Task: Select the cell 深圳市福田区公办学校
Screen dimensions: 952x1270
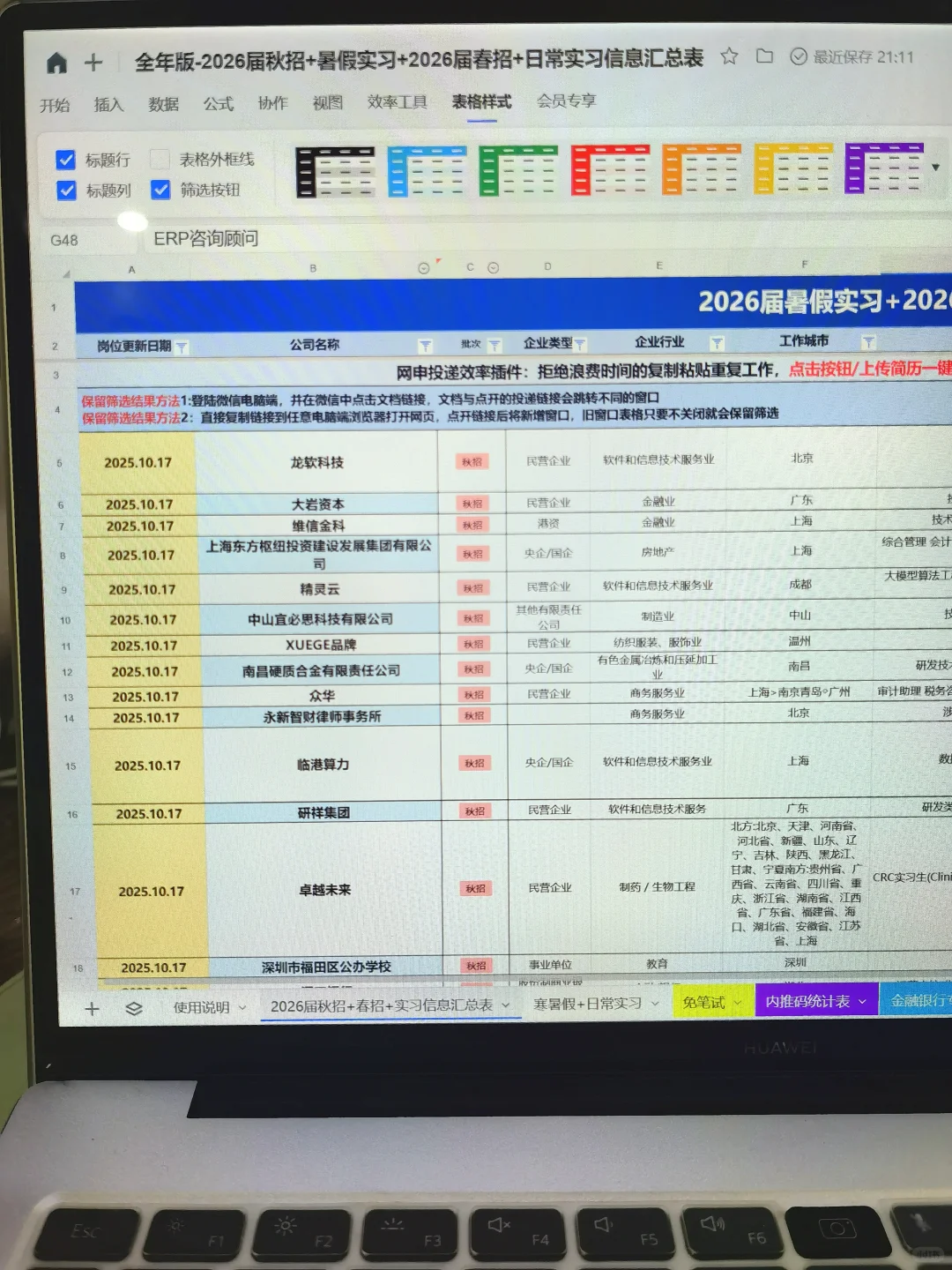Action: [x=326, y=967]
